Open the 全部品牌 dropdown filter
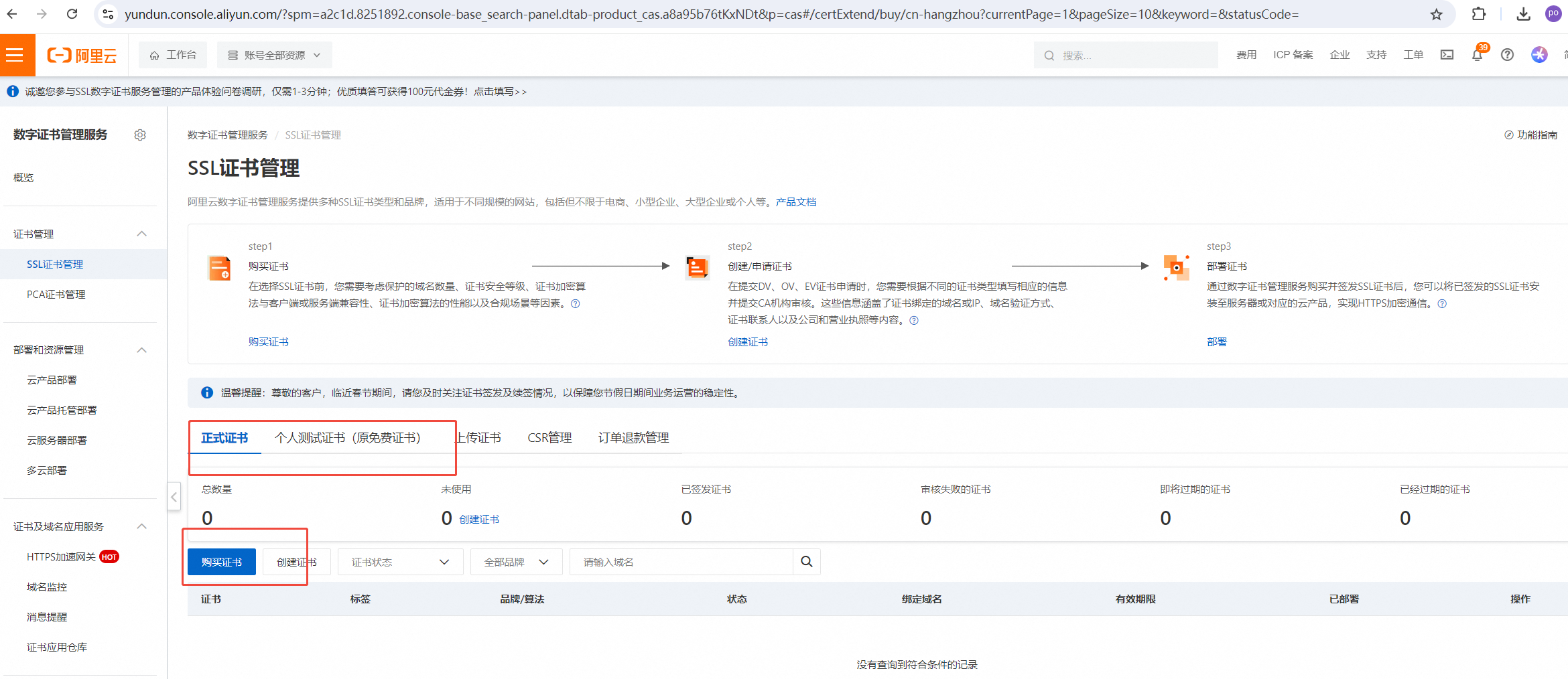Screen dimensions: 1568x679 (516, 562)
